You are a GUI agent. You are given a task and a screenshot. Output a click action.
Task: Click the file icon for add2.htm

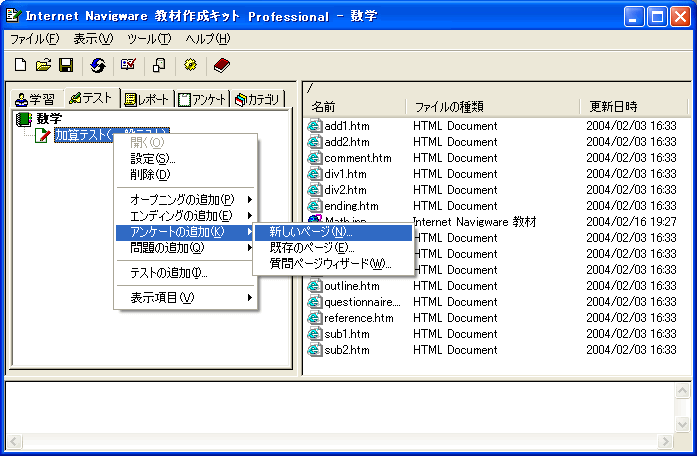[x=314, y=142]
